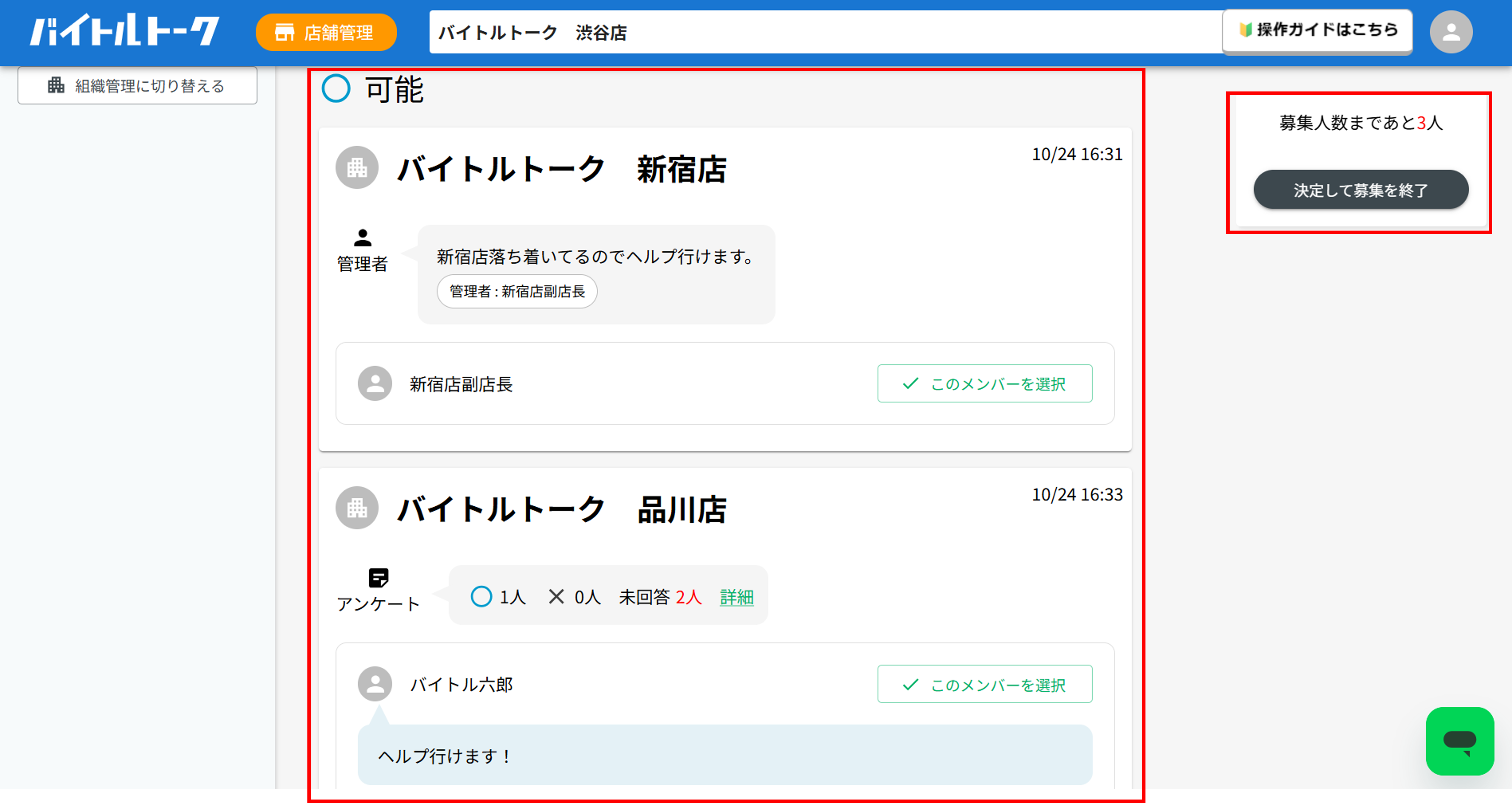1512x803 pixels.
Task: Select member 新宿店副店長 with このメンバーを選択
Action: (x=985, y=384)
